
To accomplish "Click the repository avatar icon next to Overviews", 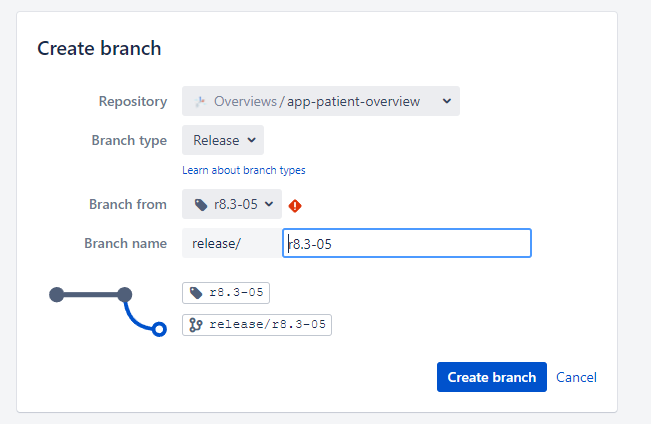I will [x=200, y=101].
